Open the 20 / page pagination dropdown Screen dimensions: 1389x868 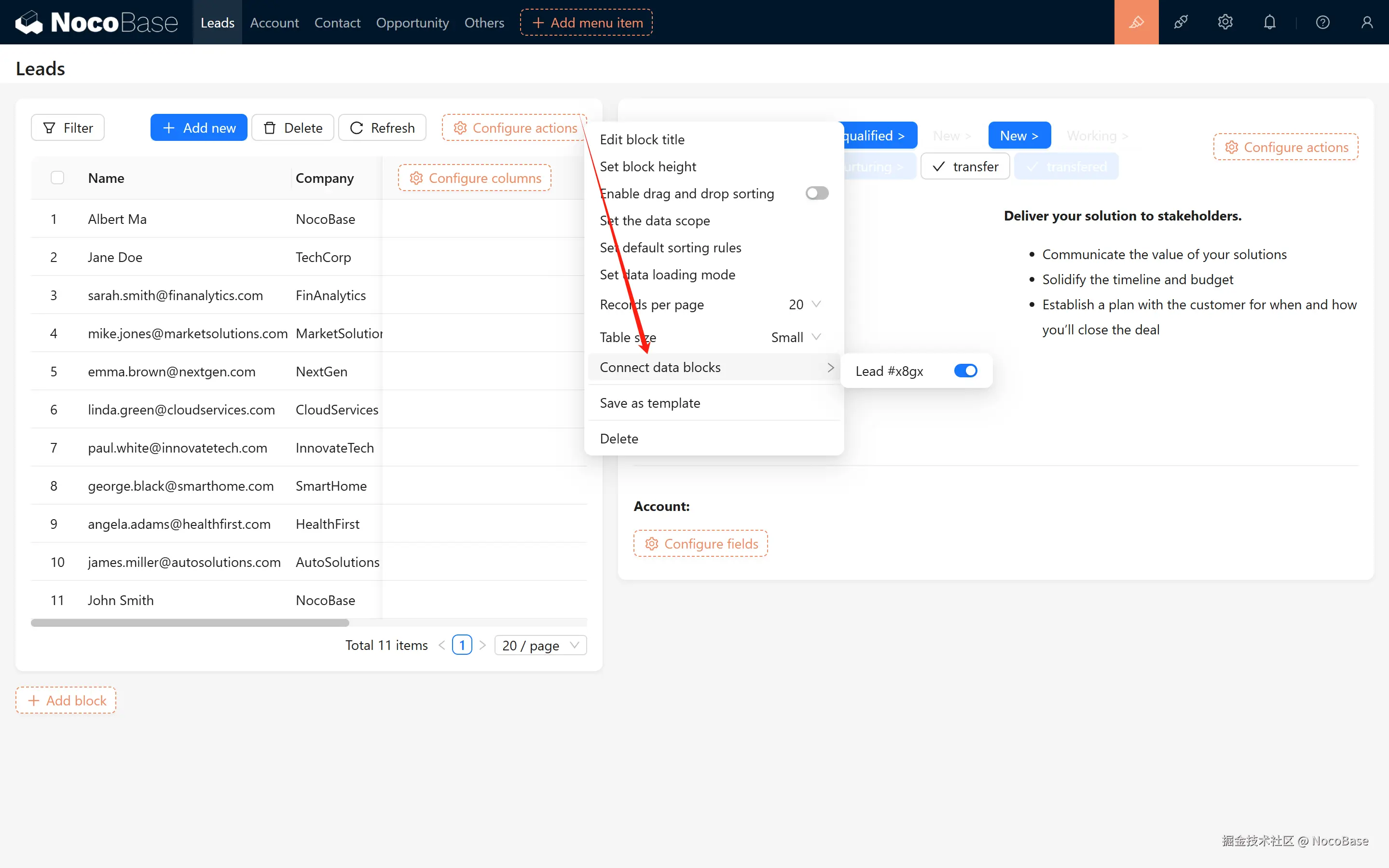(540, 645)
